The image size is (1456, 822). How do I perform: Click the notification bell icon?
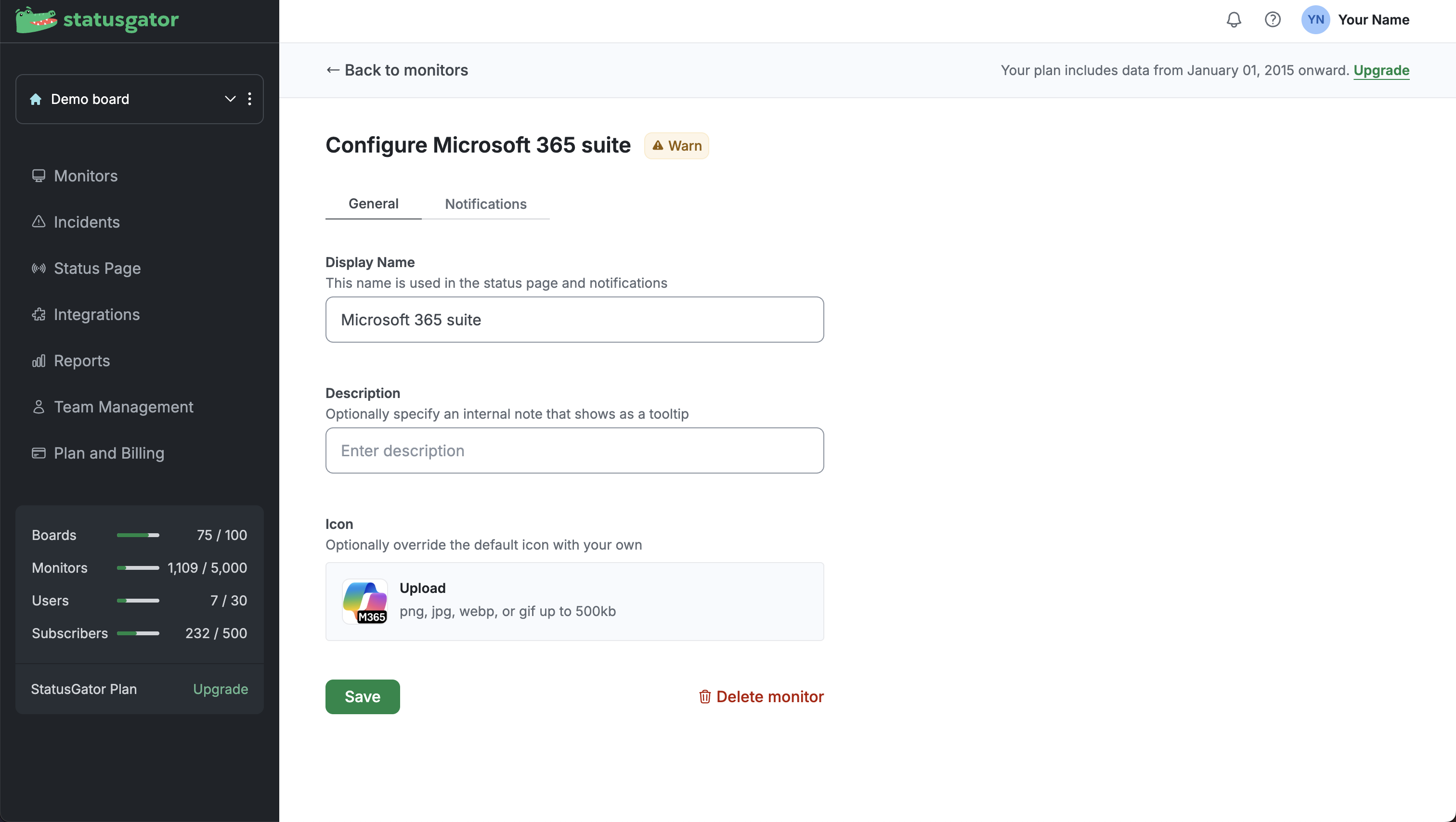point(1233,20)
